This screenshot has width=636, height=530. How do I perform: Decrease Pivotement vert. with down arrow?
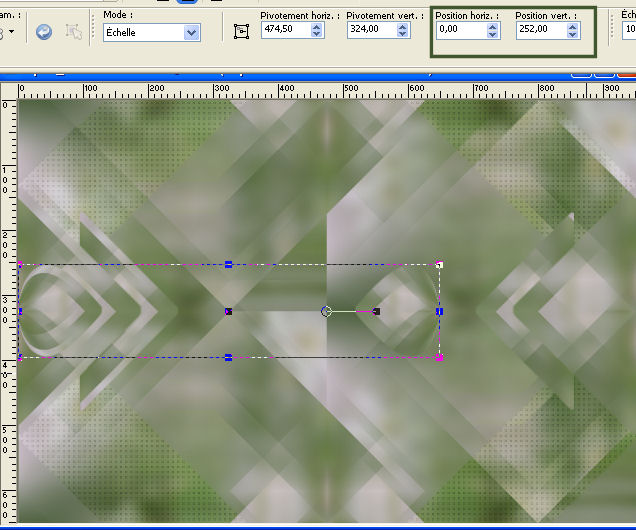(x=402, y=34)
